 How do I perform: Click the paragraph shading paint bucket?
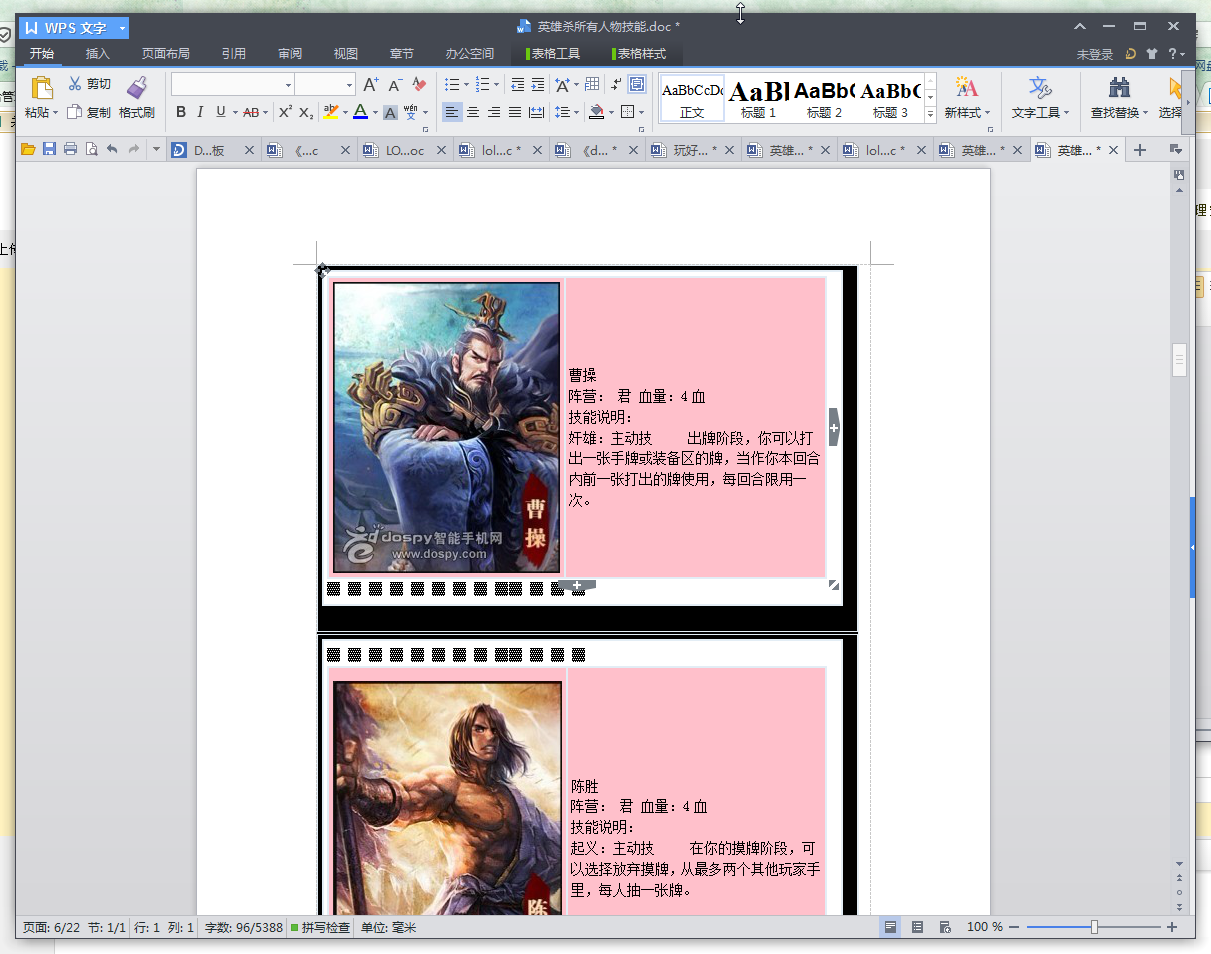point(596,112)
